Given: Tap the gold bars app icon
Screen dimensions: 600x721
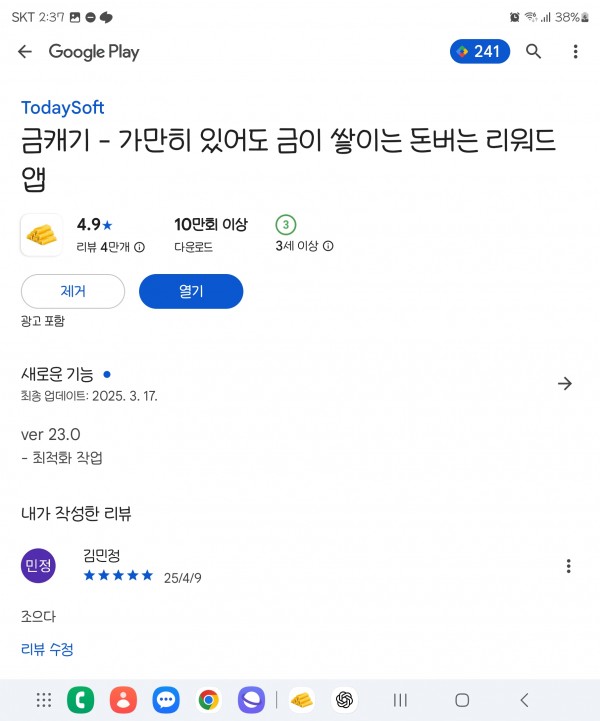Looking at the screenshot, I should click(x=41, y=235).
